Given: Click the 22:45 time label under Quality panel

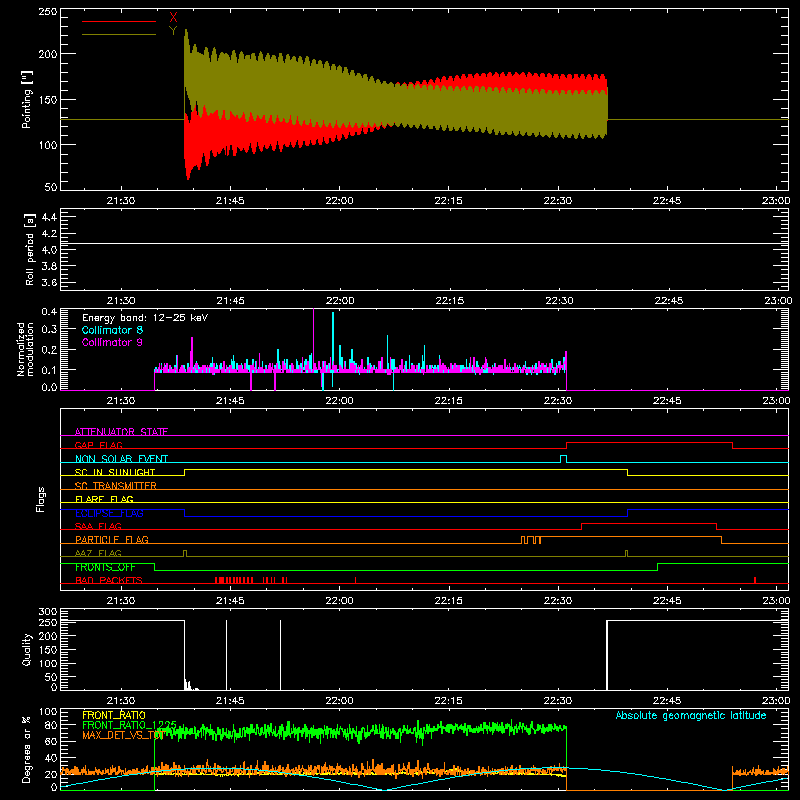Looking at the screenshot, I should point(667,701).
